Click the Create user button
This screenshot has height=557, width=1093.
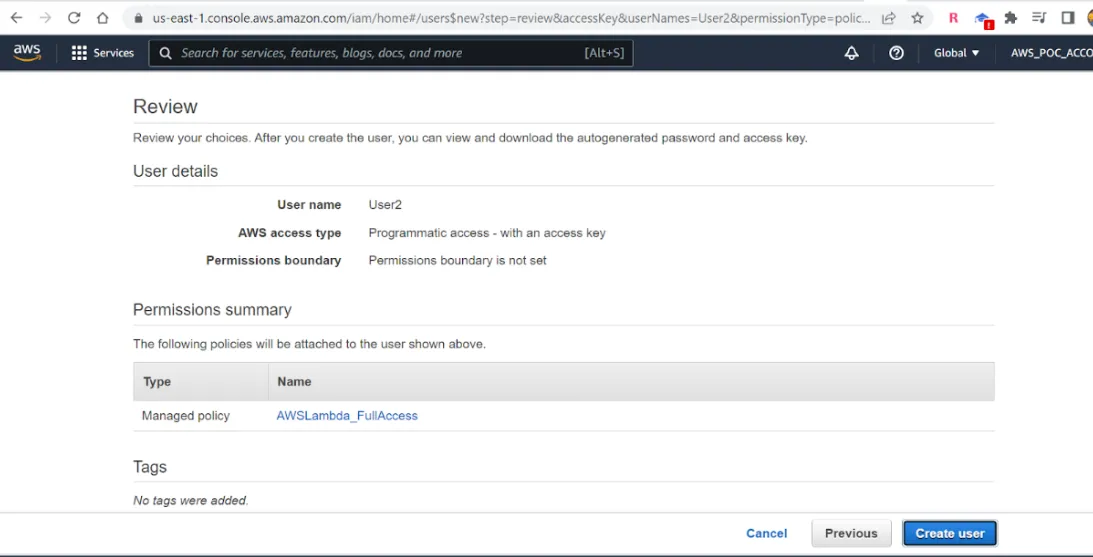pyautogui.click(x=949, y=533)
